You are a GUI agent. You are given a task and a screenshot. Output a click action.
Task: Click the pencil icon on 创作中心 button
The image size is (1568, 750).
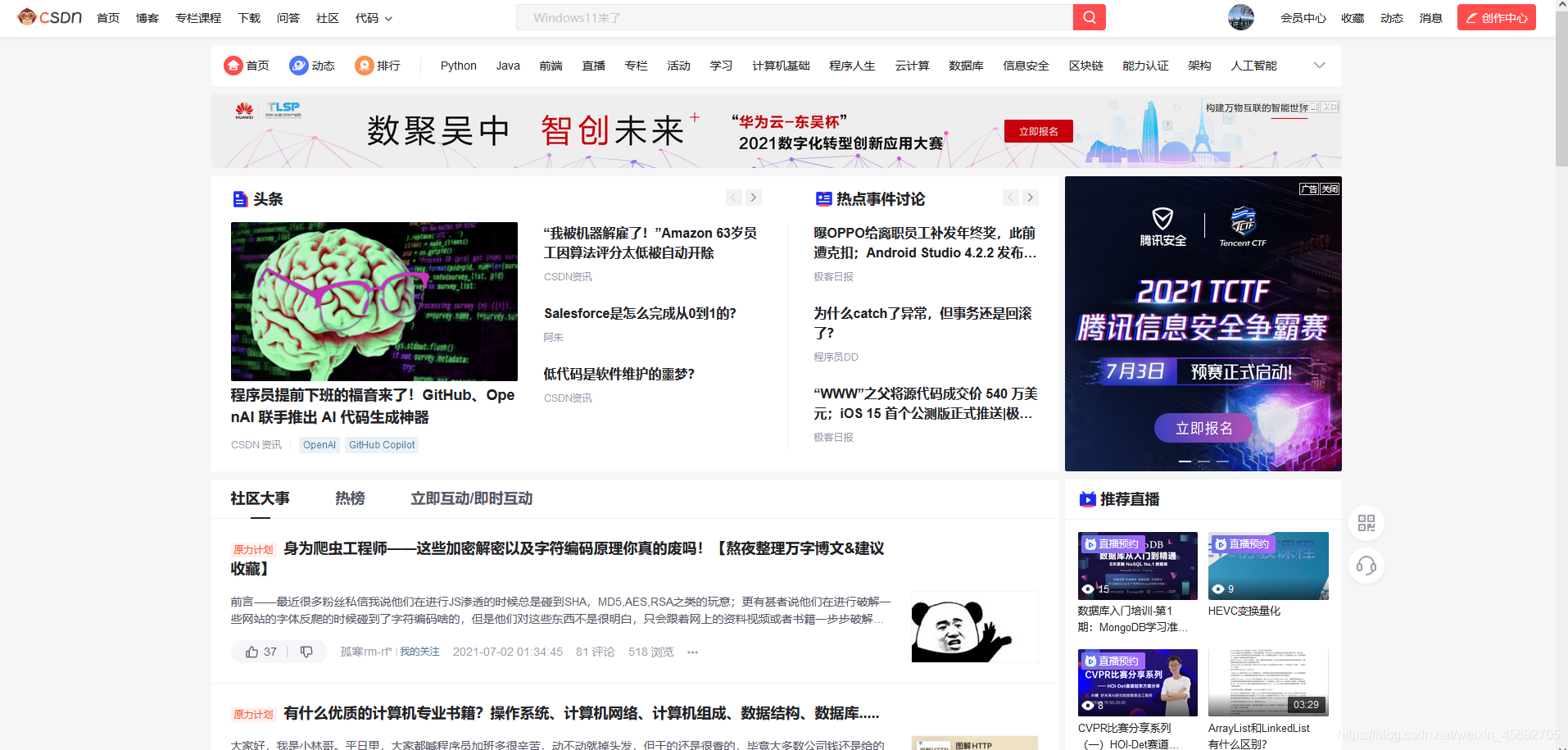(1471, 18)
